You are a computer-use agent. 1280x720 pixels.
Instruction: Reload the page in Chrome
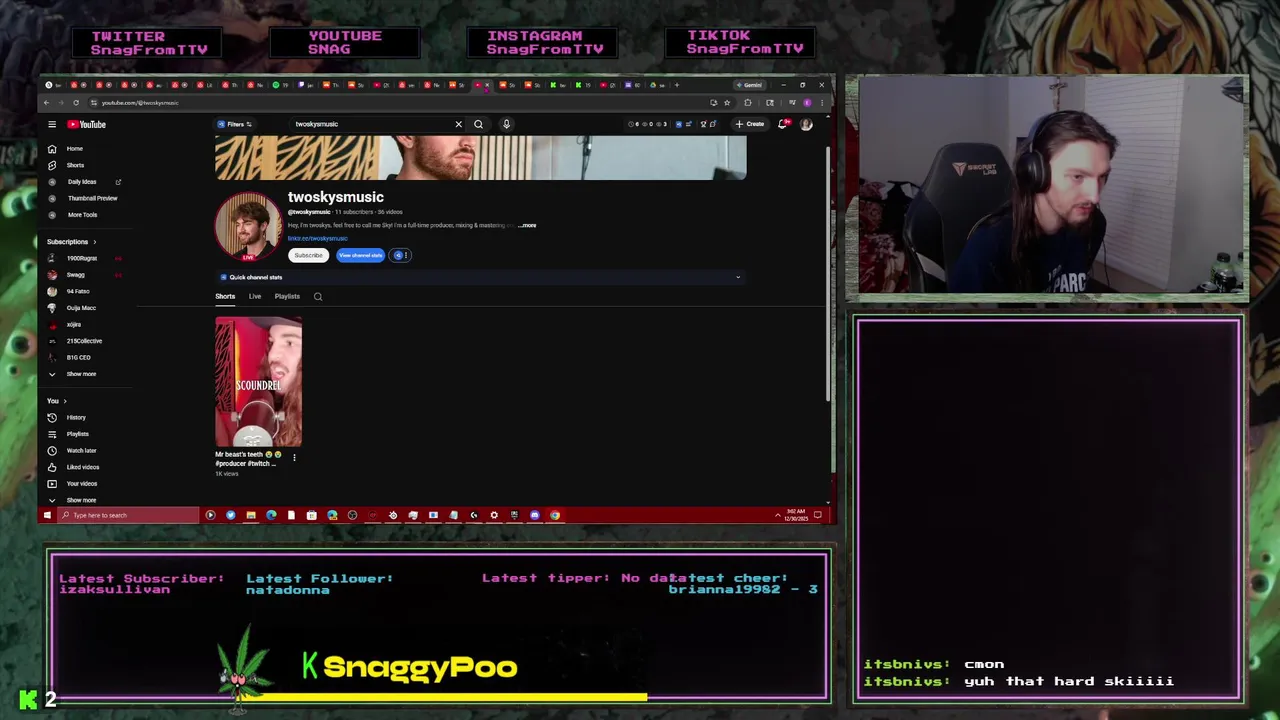coord(75,102)
